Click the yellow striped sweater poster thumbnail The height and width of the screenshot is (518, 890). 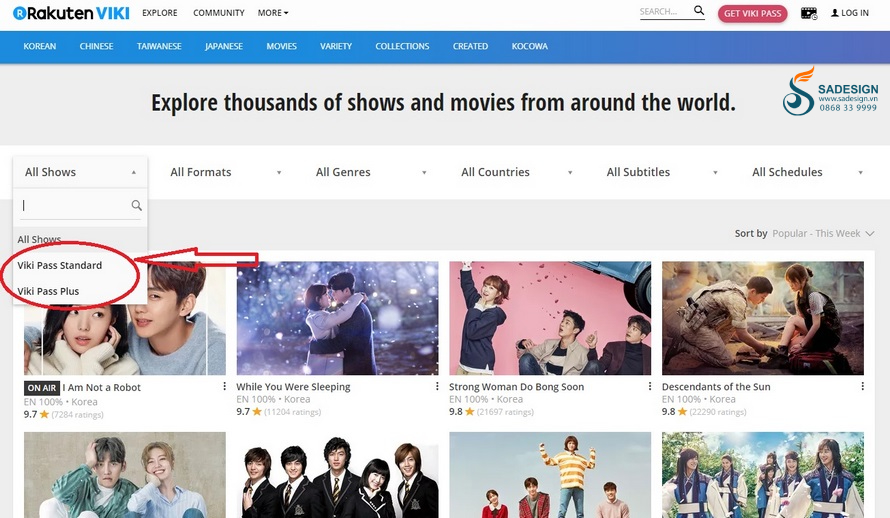(550, 475)
